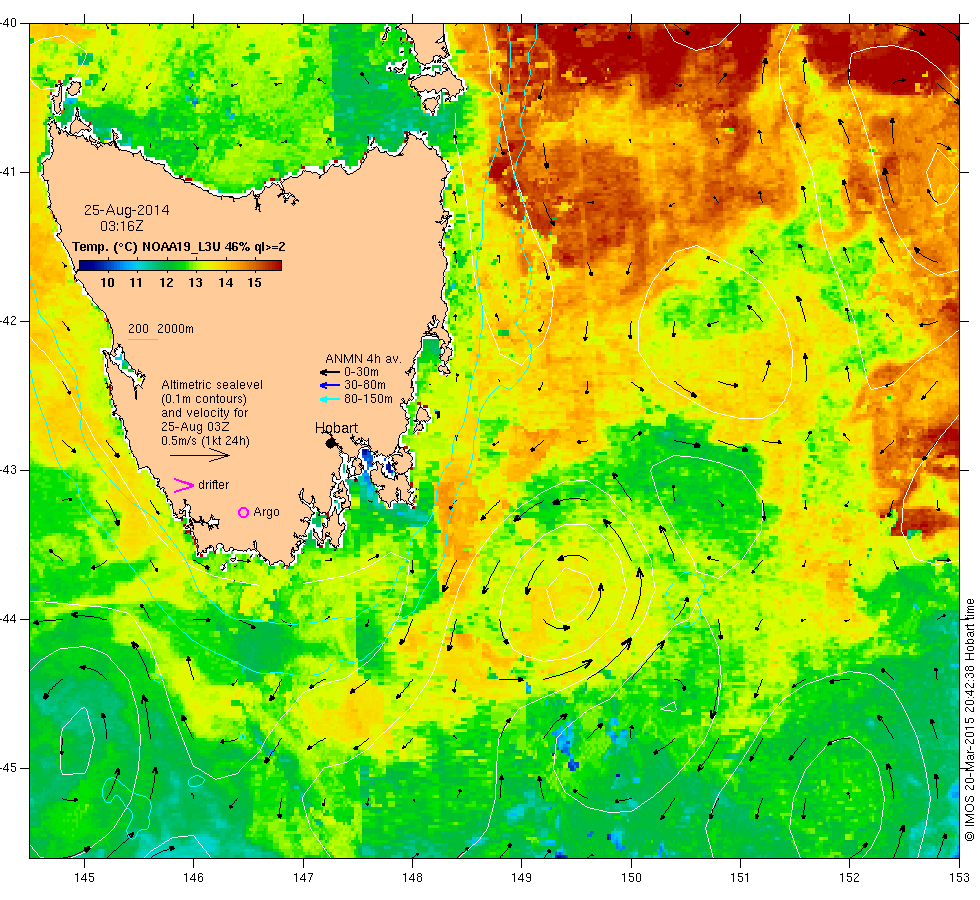The height and width of the screenshot is (900, 980).
Task: Click the blue 30-80m legend arrow
Action: tap(329, 385)
